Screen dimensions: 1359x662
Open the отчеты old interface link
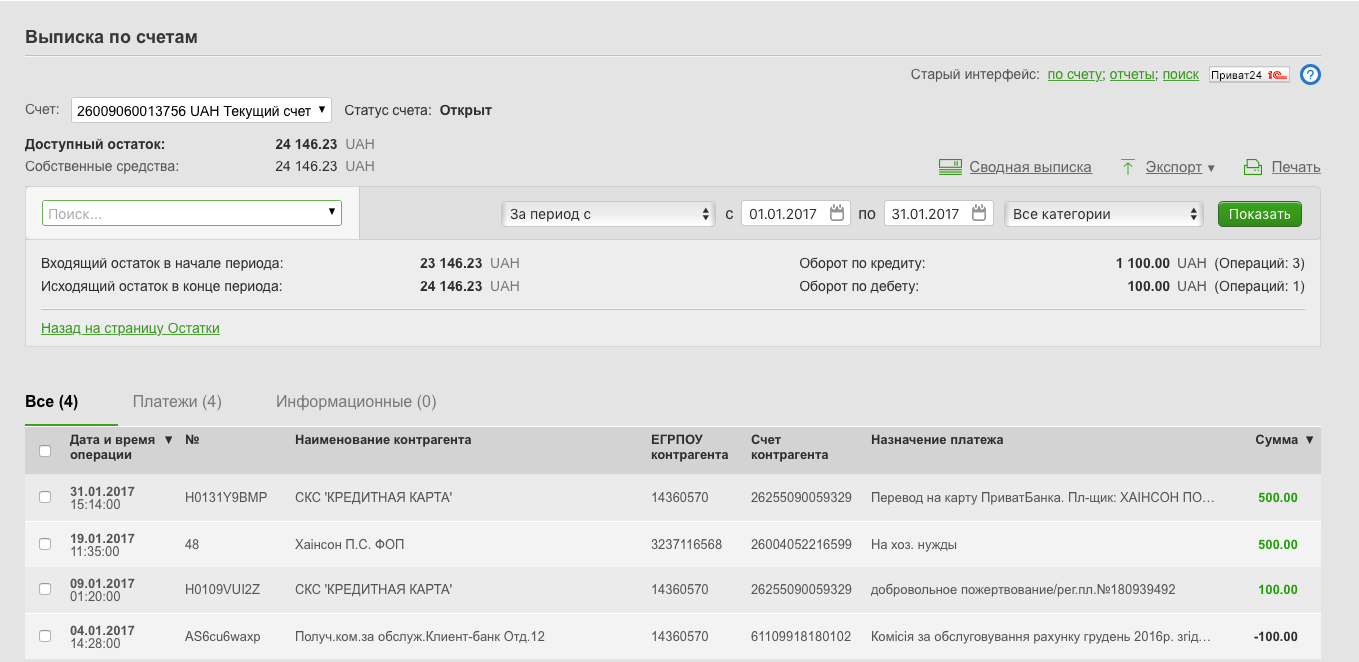pos(1132,74)
